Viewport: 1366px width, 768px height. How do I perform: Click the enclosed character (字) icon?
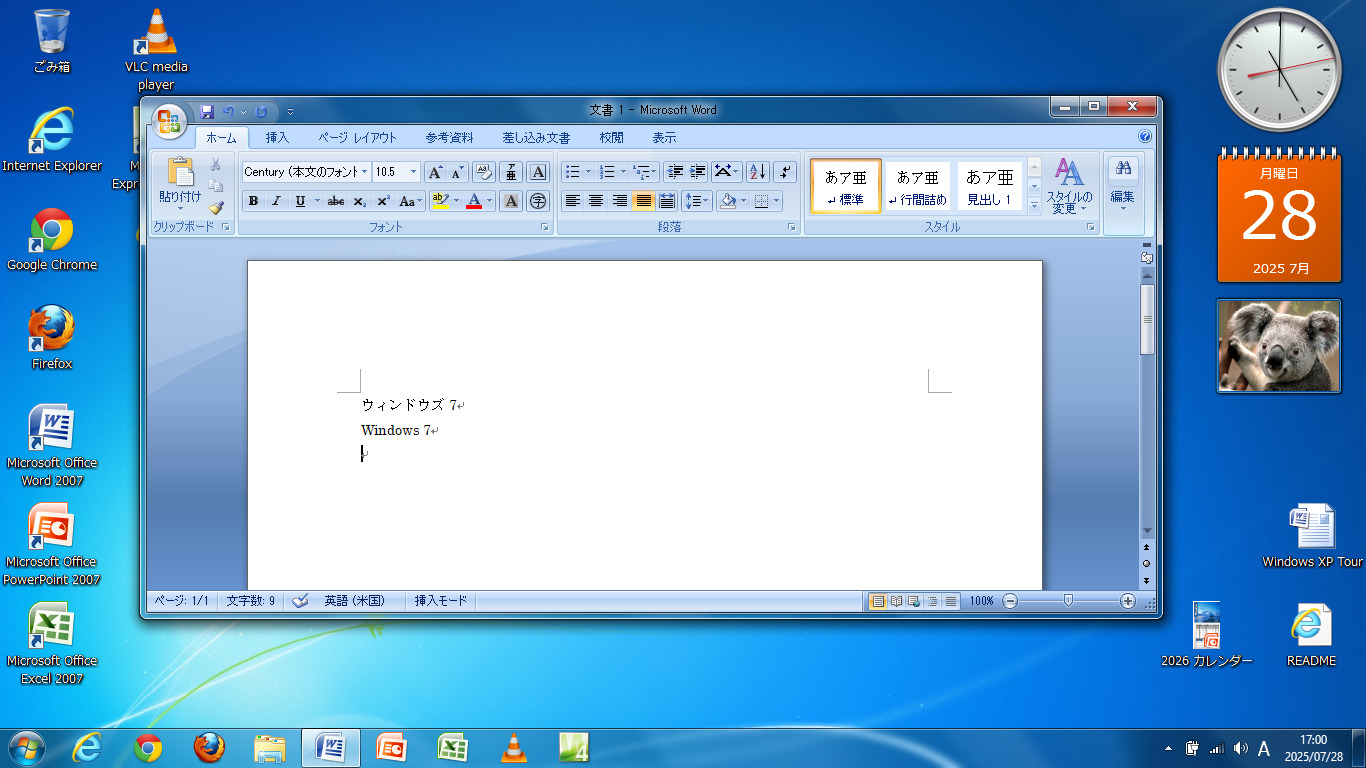click(x=538, y=201)
